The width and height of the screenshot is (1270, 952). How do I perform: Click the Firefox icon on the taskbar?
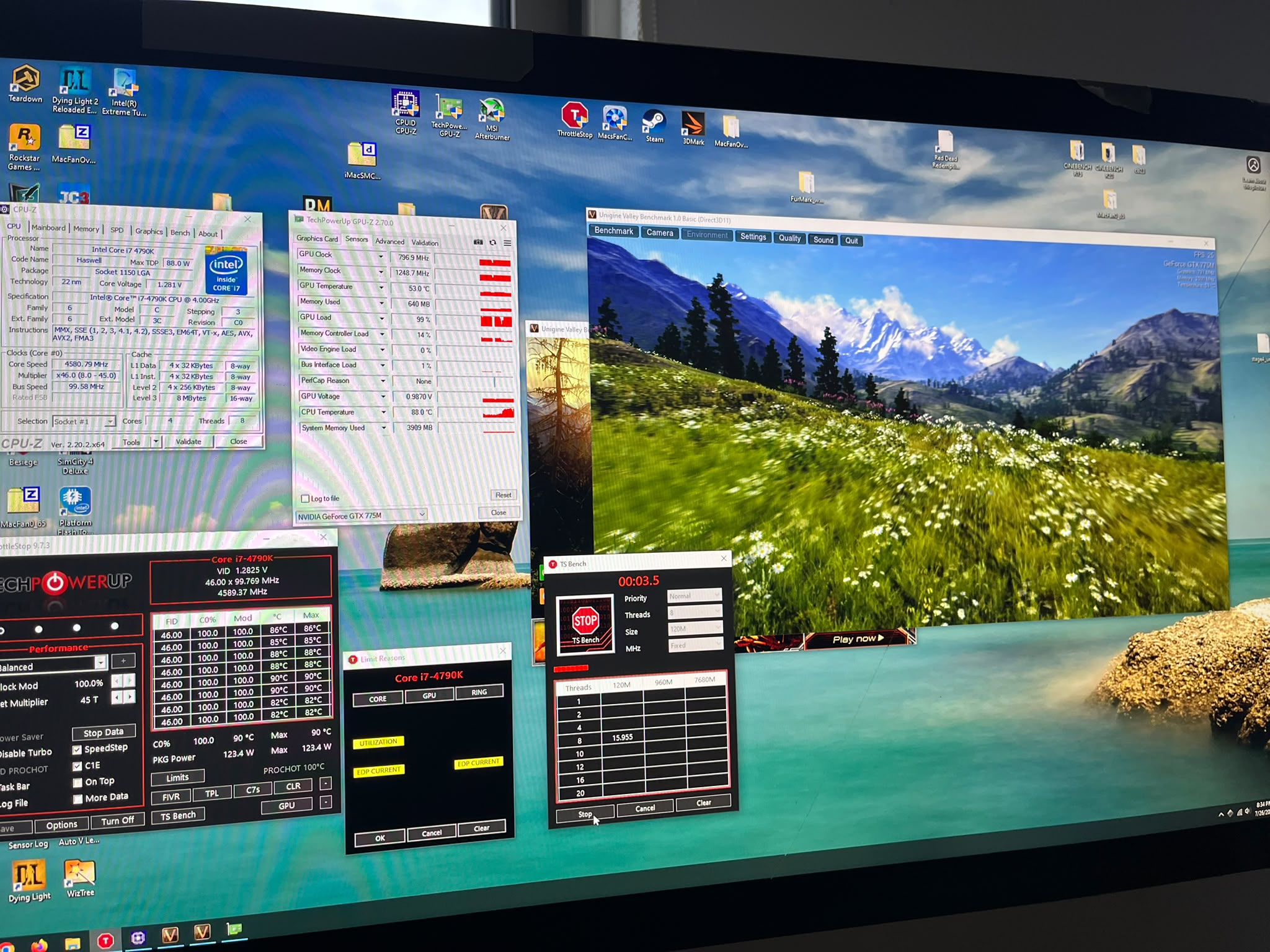point(39,946)
